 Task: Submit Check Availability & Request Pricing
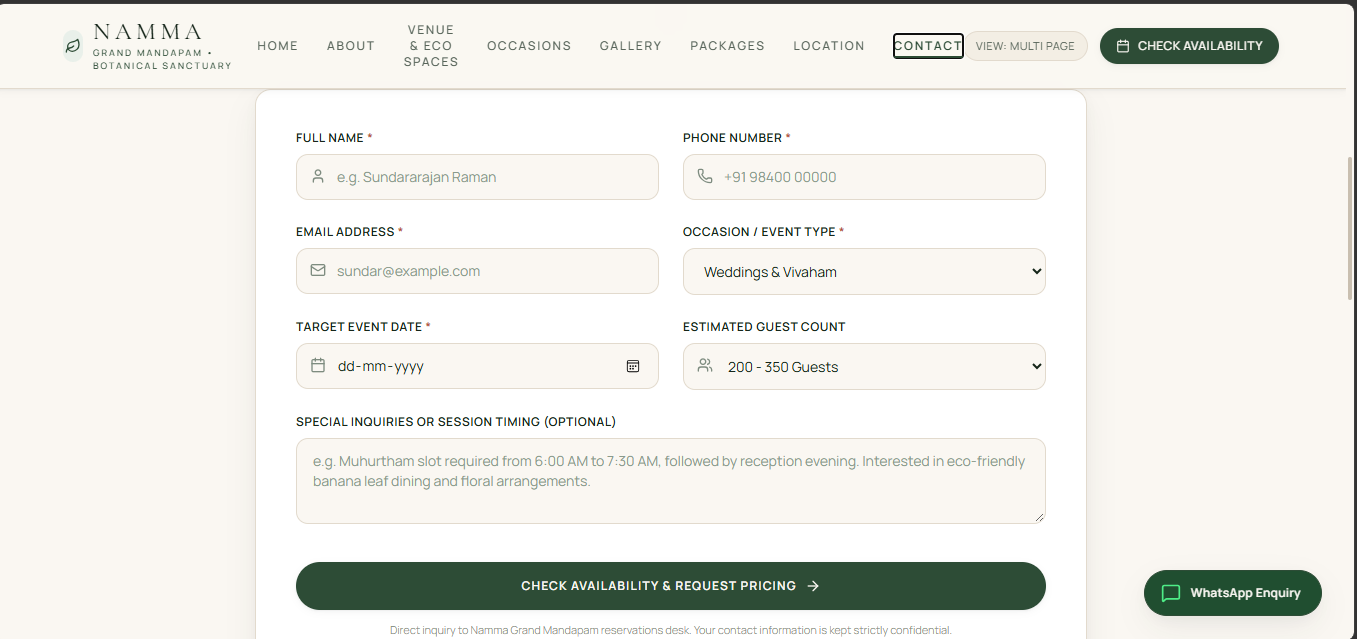[x=671, y=586]
